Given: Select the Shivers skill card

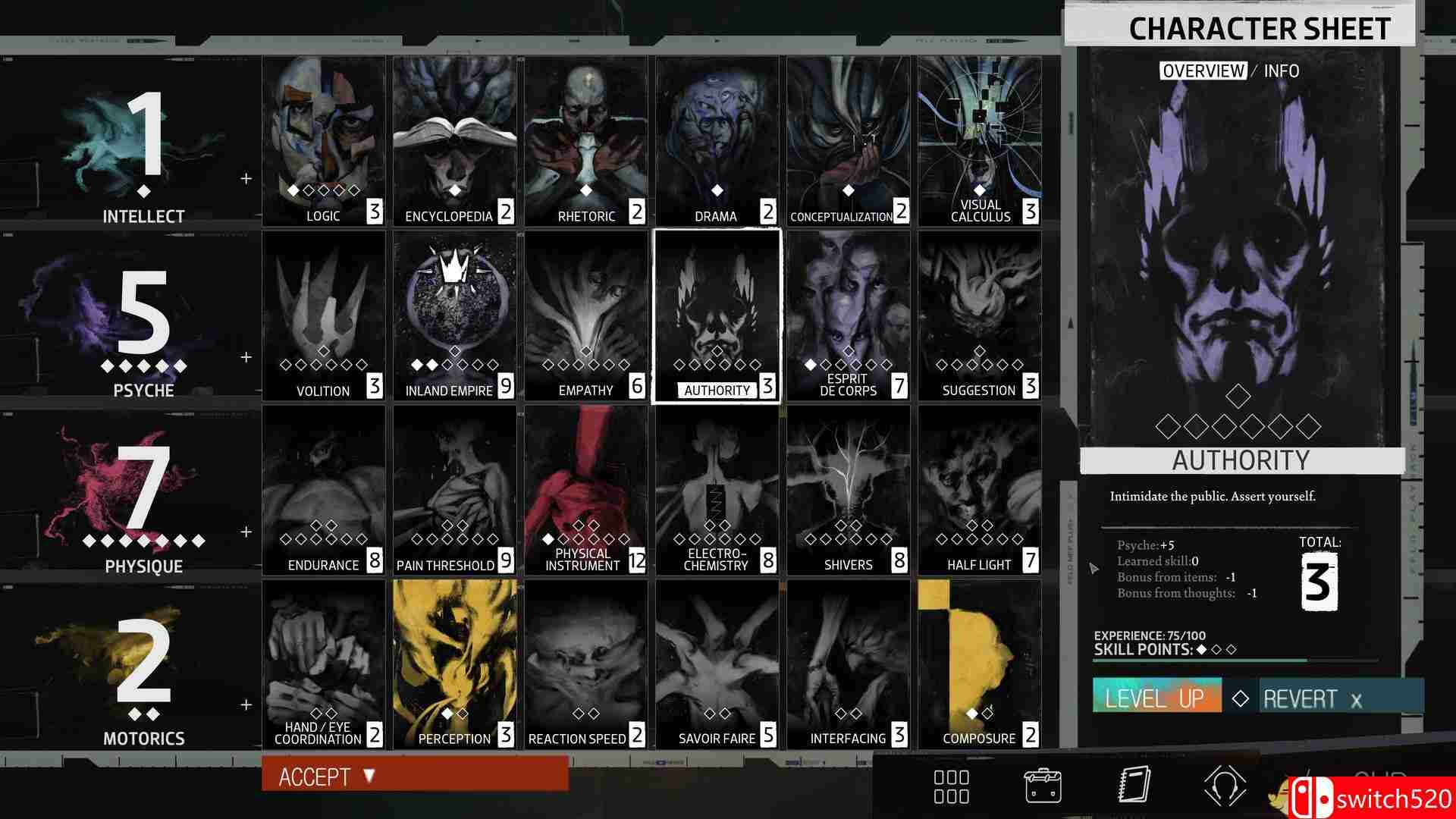Looking at the screenshot, I should pyautogui.click(x=848, y=490).
